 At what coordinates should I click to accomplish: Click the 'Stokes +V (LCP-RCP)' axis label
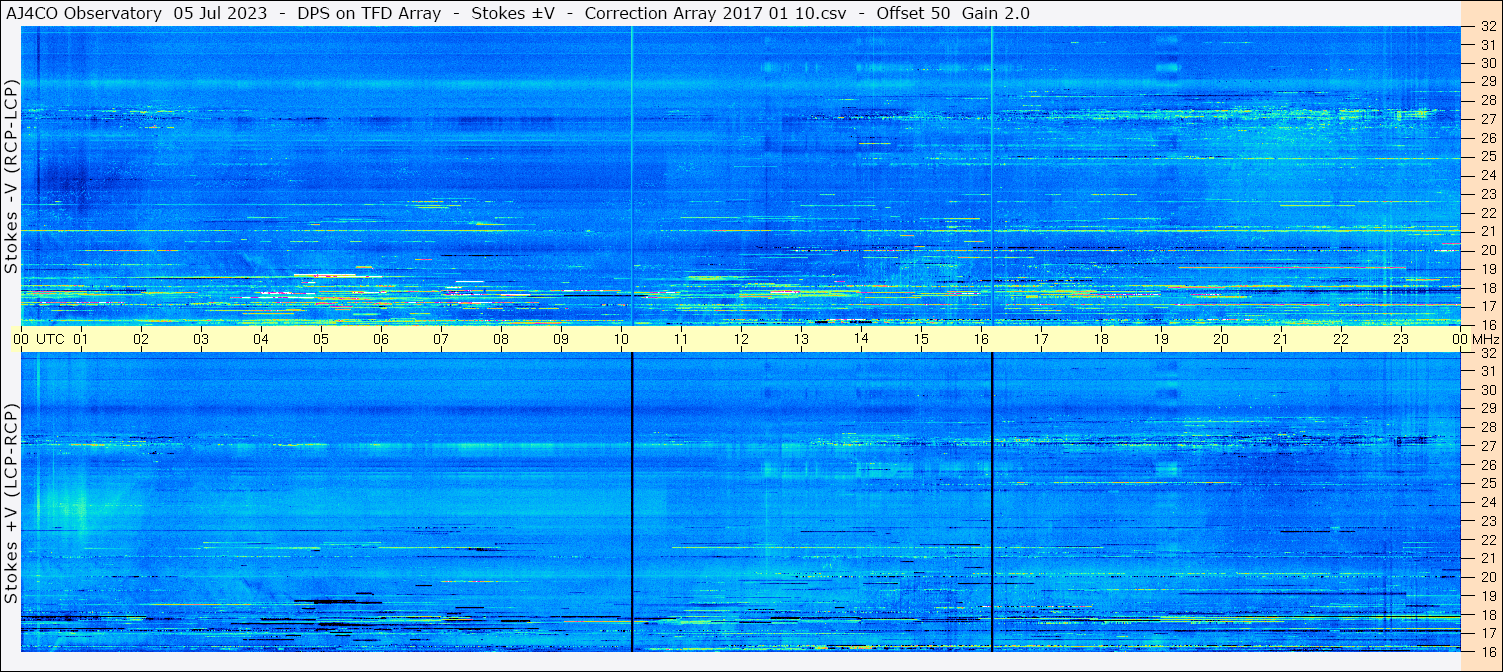11,505
